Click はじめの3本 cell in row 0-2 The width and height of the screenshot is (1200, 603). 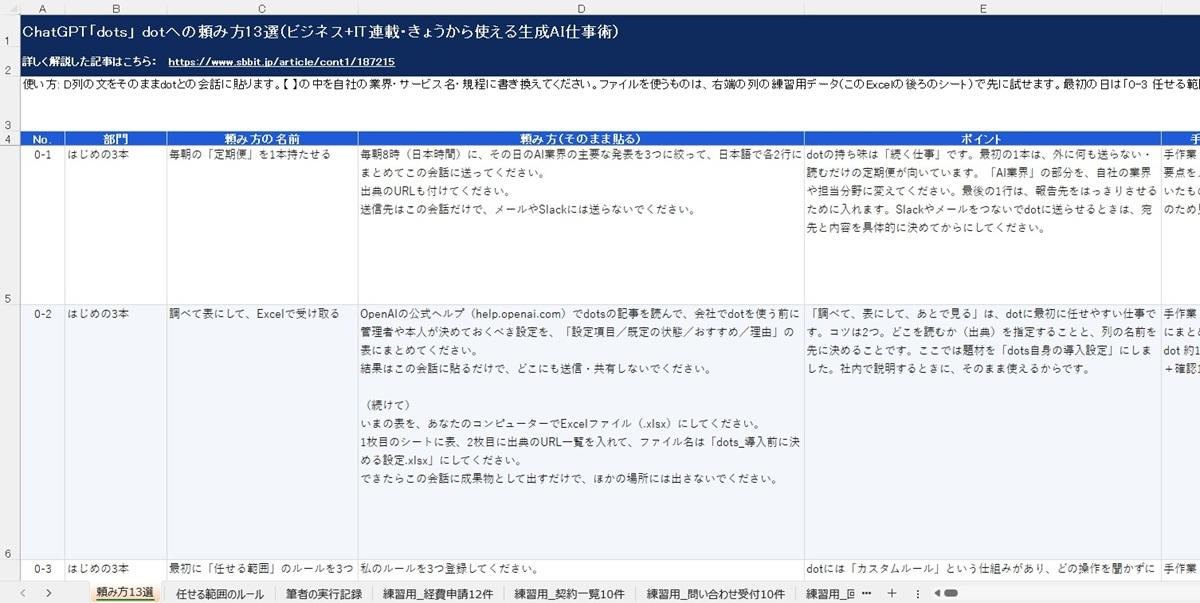[115, 432]
